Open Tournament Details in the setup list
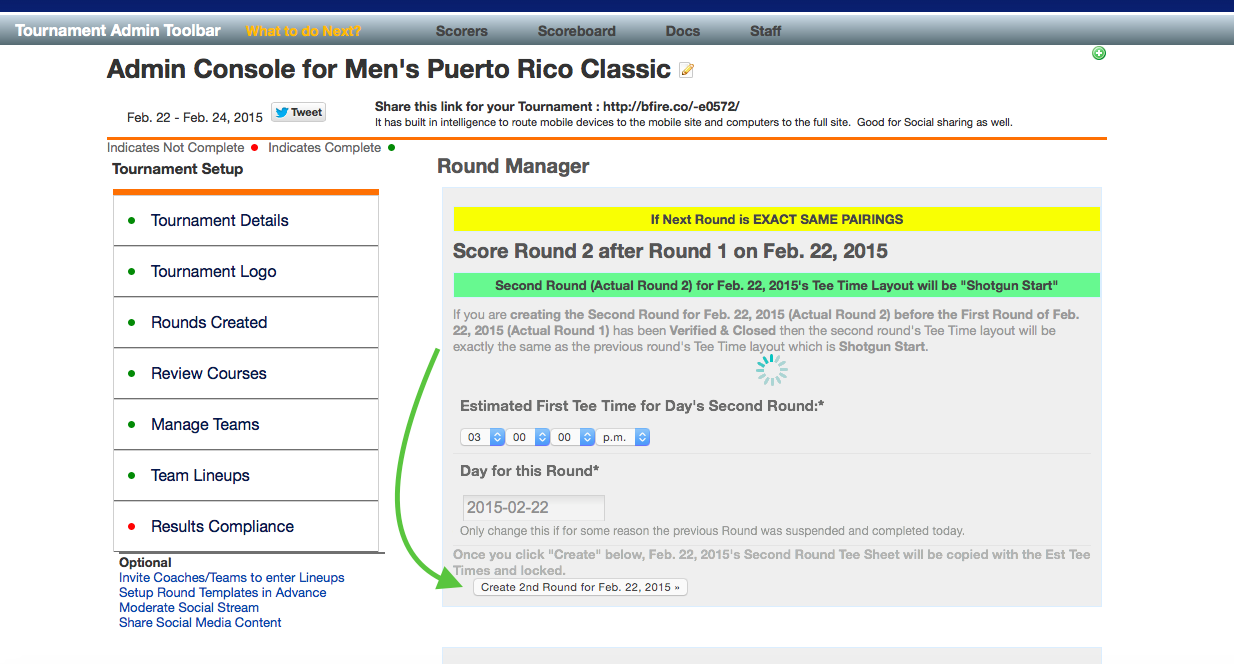1234x664 pixels. coord(219,221)
